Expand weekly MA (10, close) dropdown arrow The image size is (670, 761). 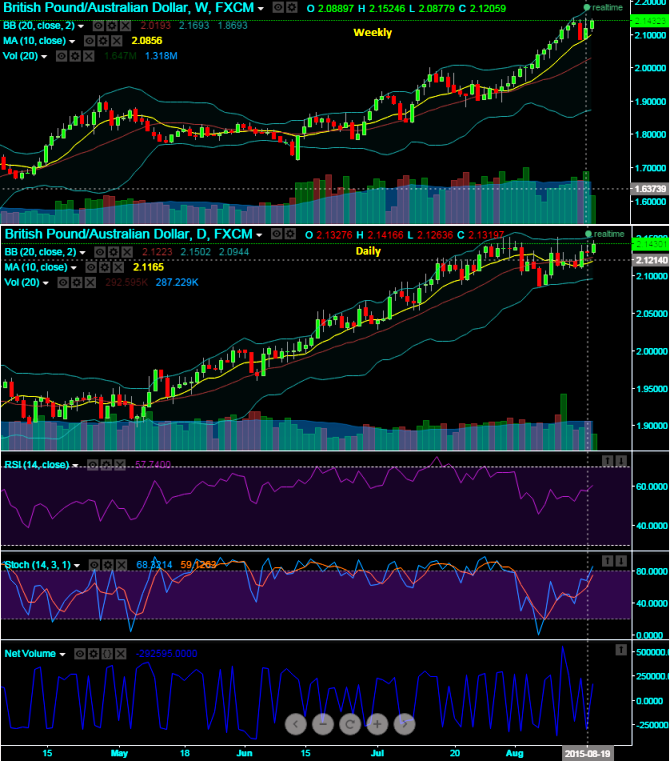[72, 41]
